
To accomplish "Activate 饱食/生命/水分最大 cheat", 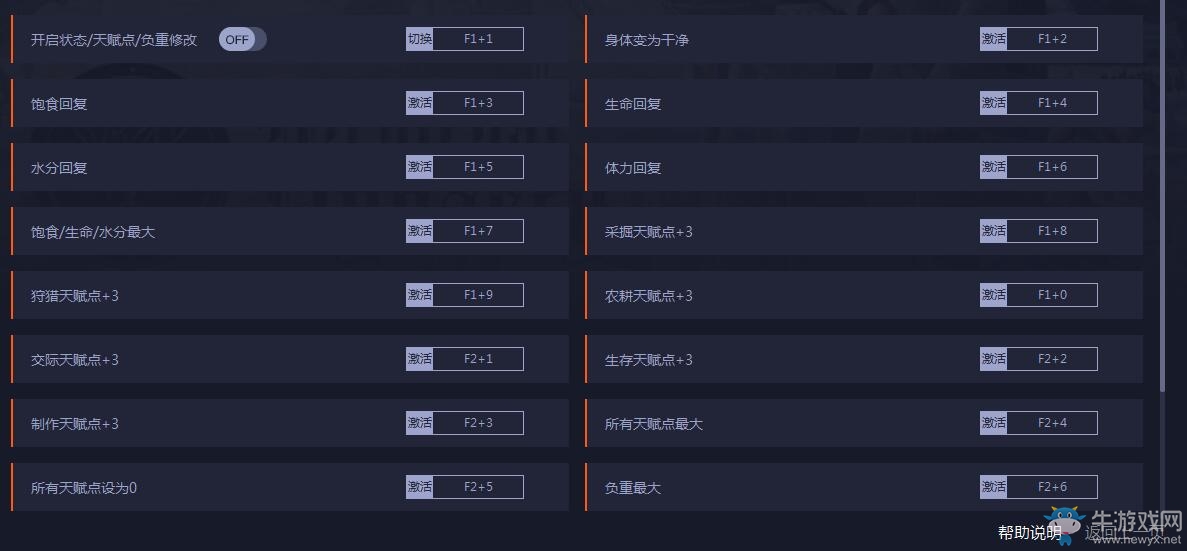I will [419, 231].
